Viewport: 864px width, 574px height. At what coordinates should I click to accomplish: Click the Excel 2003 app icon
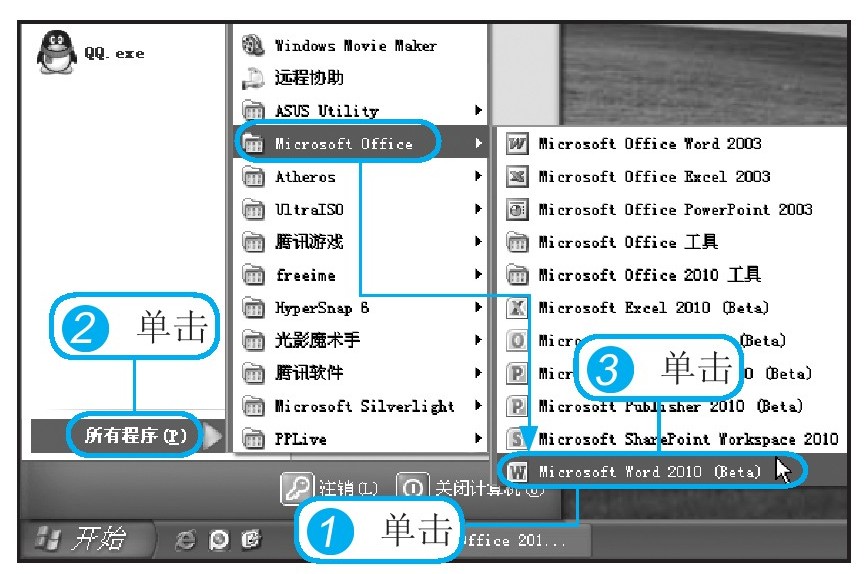[517, 176]
